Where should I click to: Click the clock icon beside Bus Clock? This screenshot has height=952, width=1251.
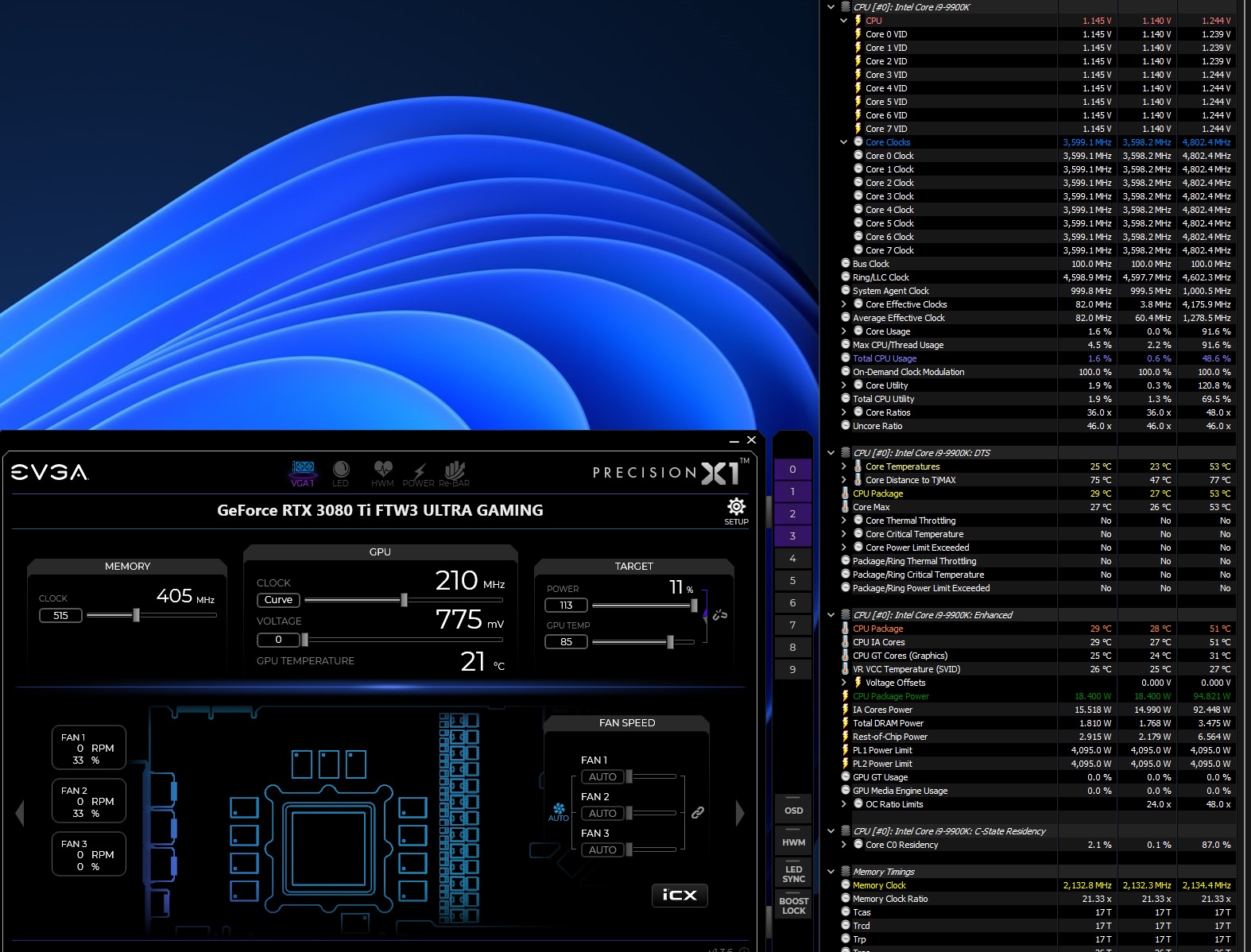[x=846, y=263]
